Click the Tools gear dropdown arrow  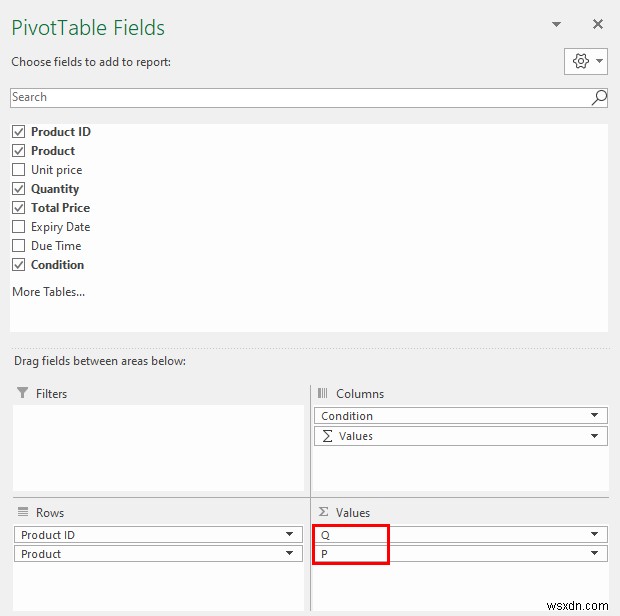[x=599, y=61]
